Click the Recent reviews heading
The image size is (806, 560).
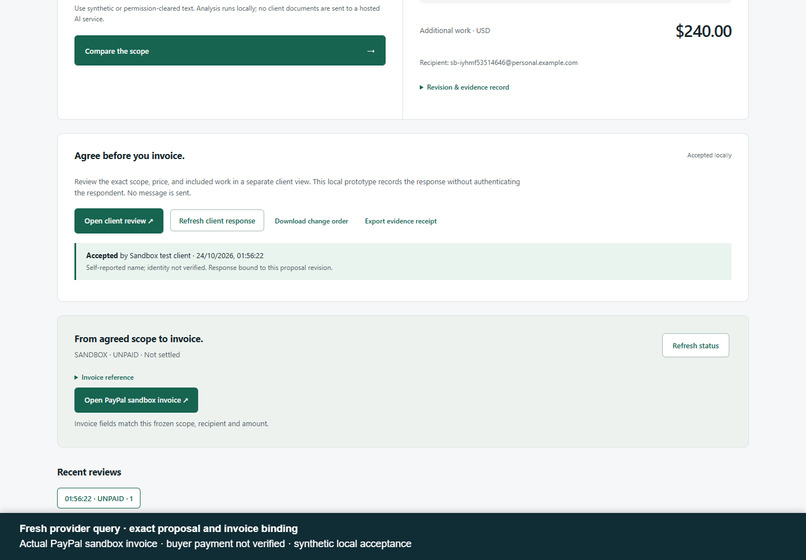89,472
